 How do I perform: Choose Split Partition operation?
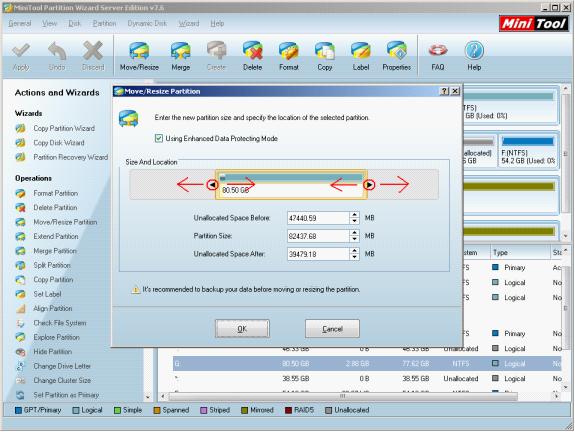pos(52,265)
